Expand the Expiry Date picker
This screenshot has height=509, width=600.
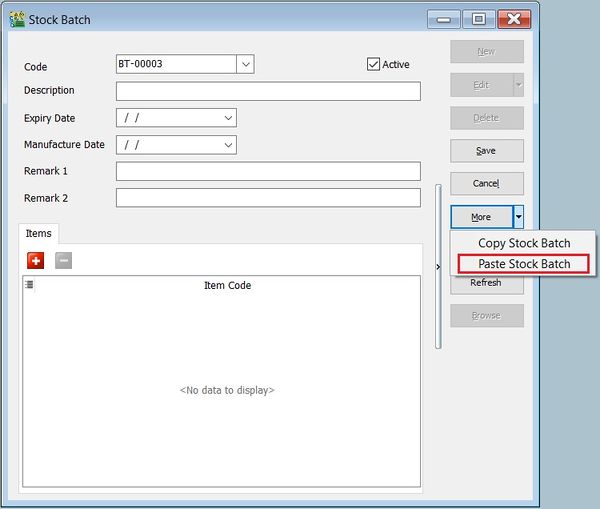click(228, 118)
